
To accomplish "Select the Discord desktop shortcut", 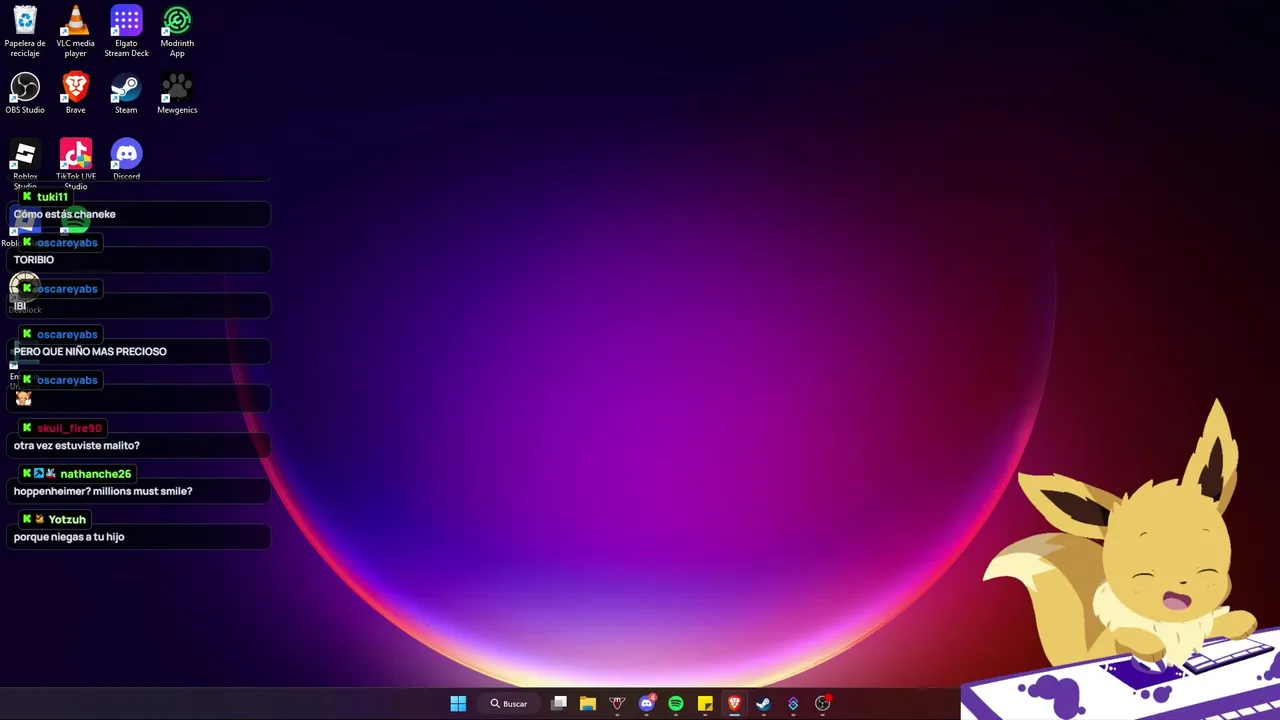I will click(x=126, y=160).
